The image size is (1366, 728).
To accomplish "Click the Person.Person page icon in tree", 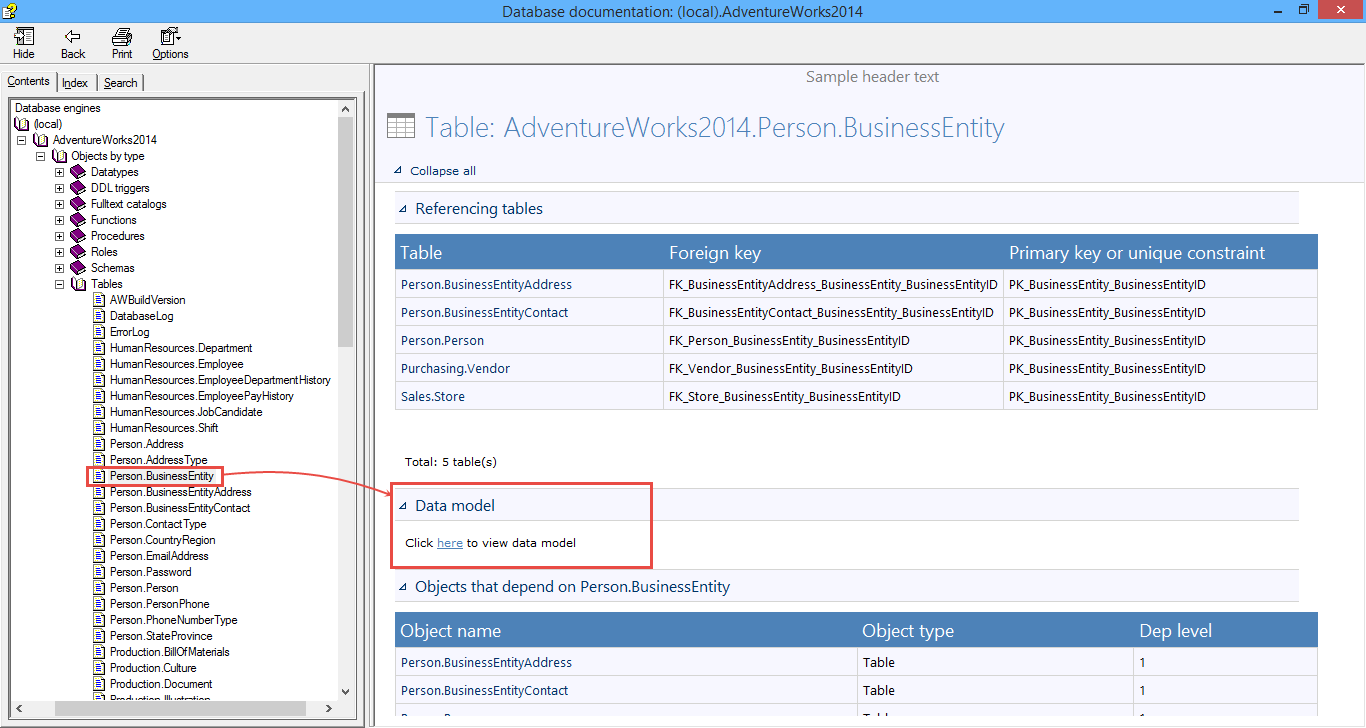I will tap(99, 588).
